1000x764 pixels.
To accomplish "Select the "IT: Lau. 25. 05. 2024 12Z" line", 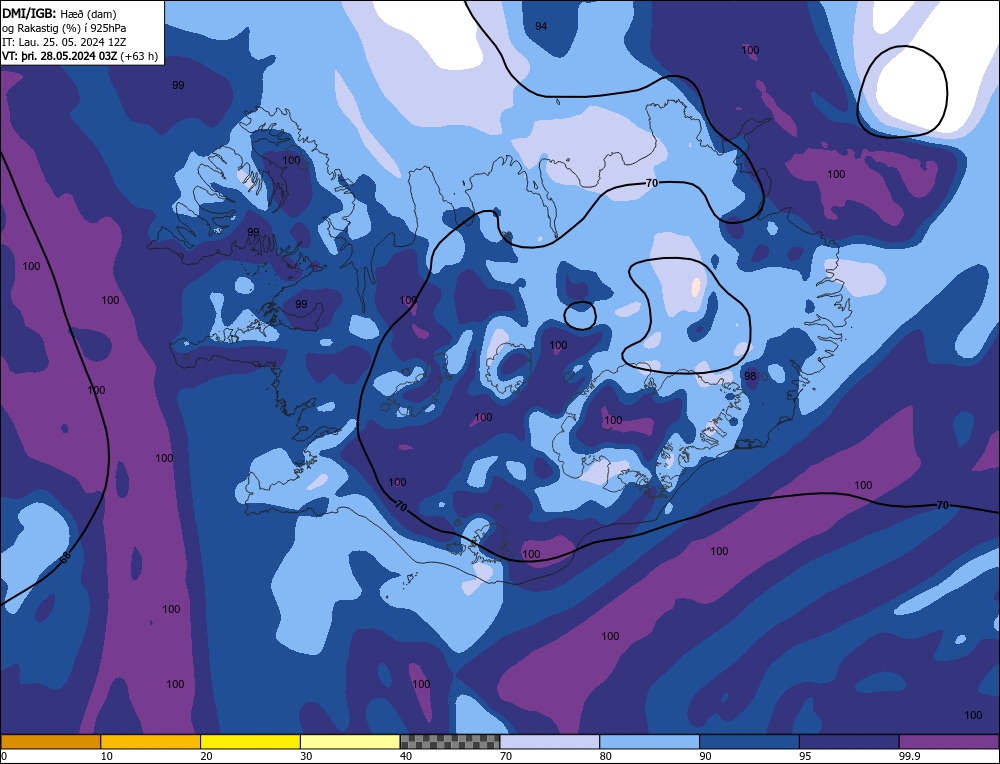I will pos(64,42).
